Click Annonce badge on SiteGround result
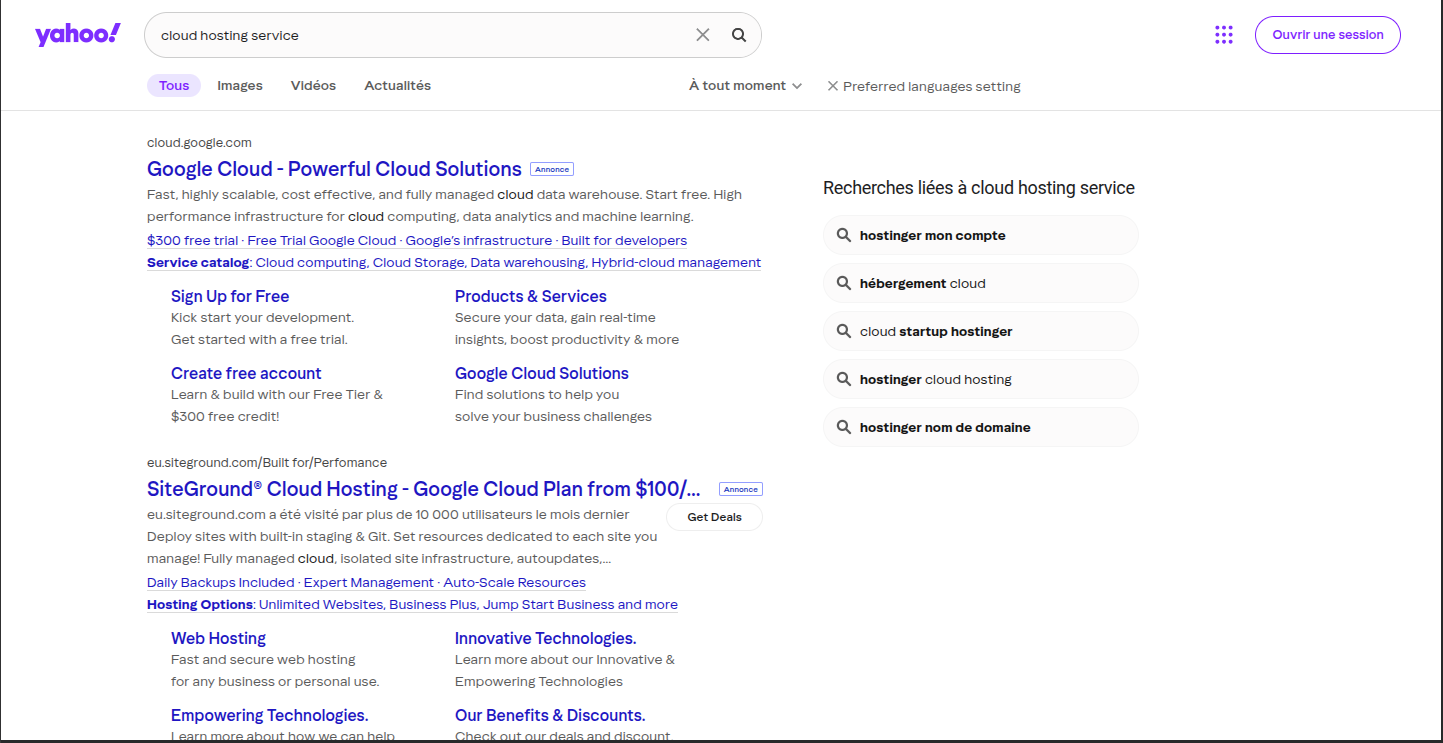This screenshot has width=1443, height=743. tap(741, 489)
